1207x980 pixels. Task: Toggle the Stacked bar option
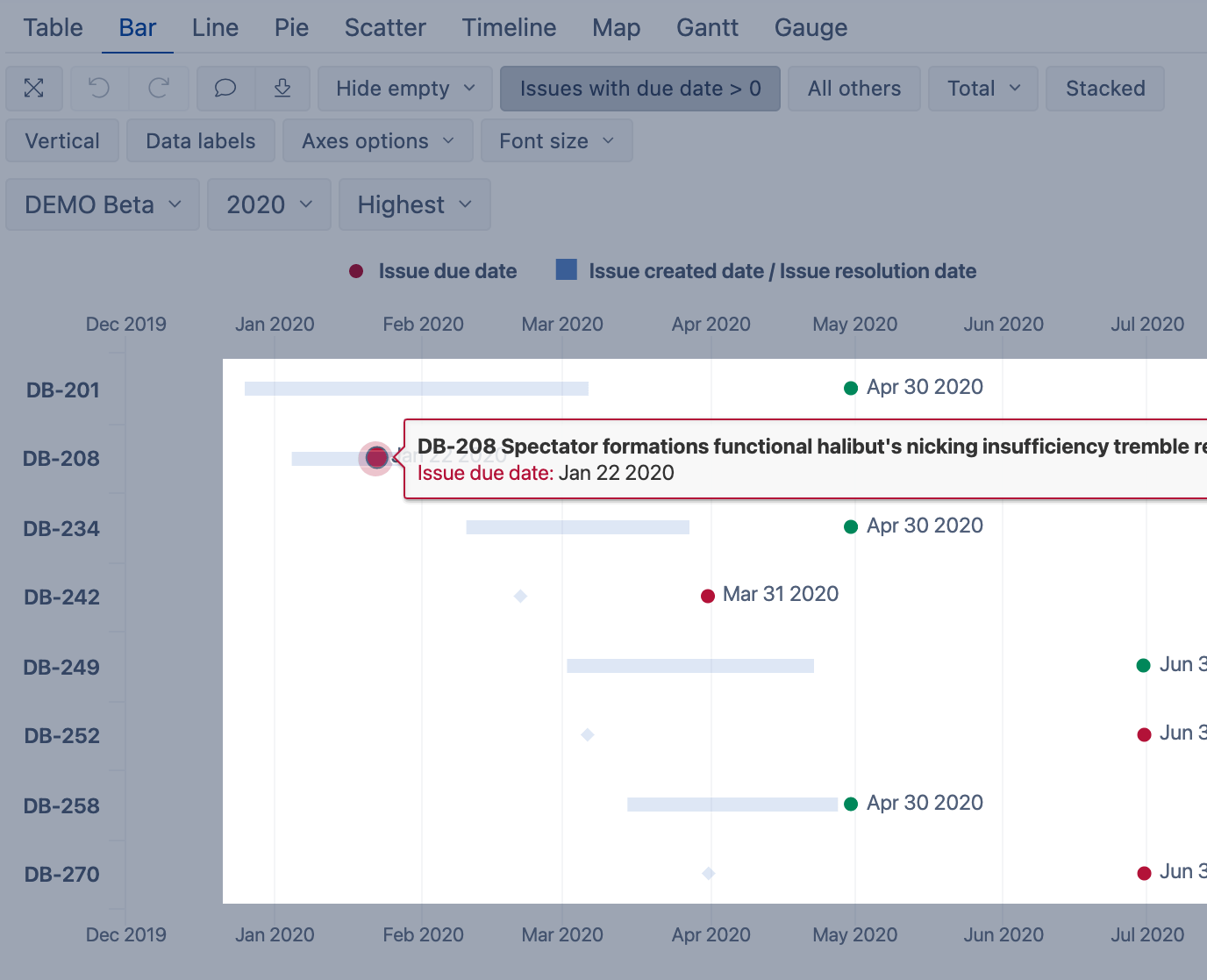tap(1104, 89)
